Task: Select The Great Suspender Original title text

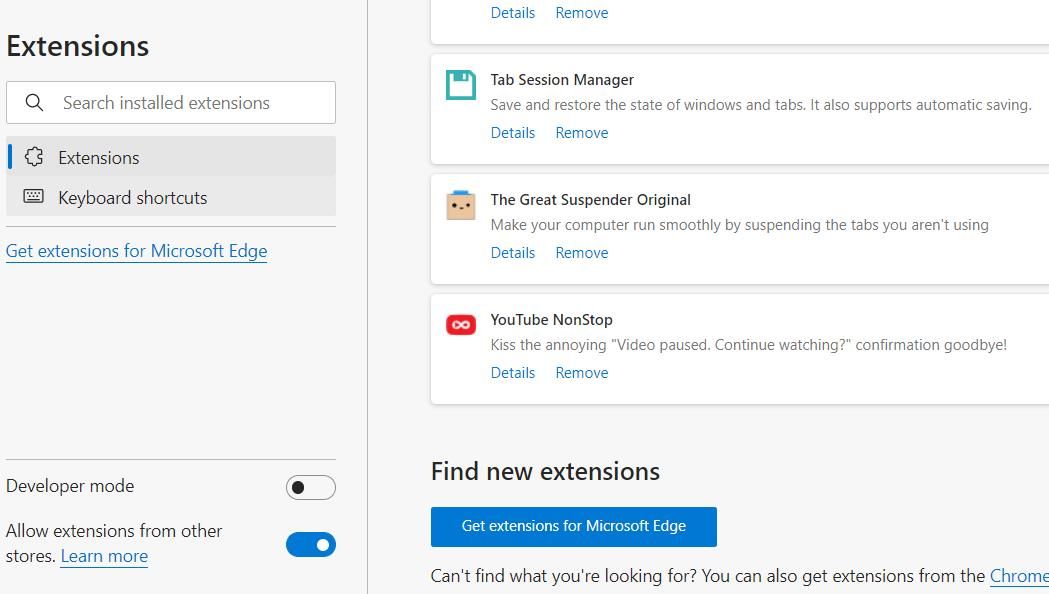Action: tap(590, 199)
